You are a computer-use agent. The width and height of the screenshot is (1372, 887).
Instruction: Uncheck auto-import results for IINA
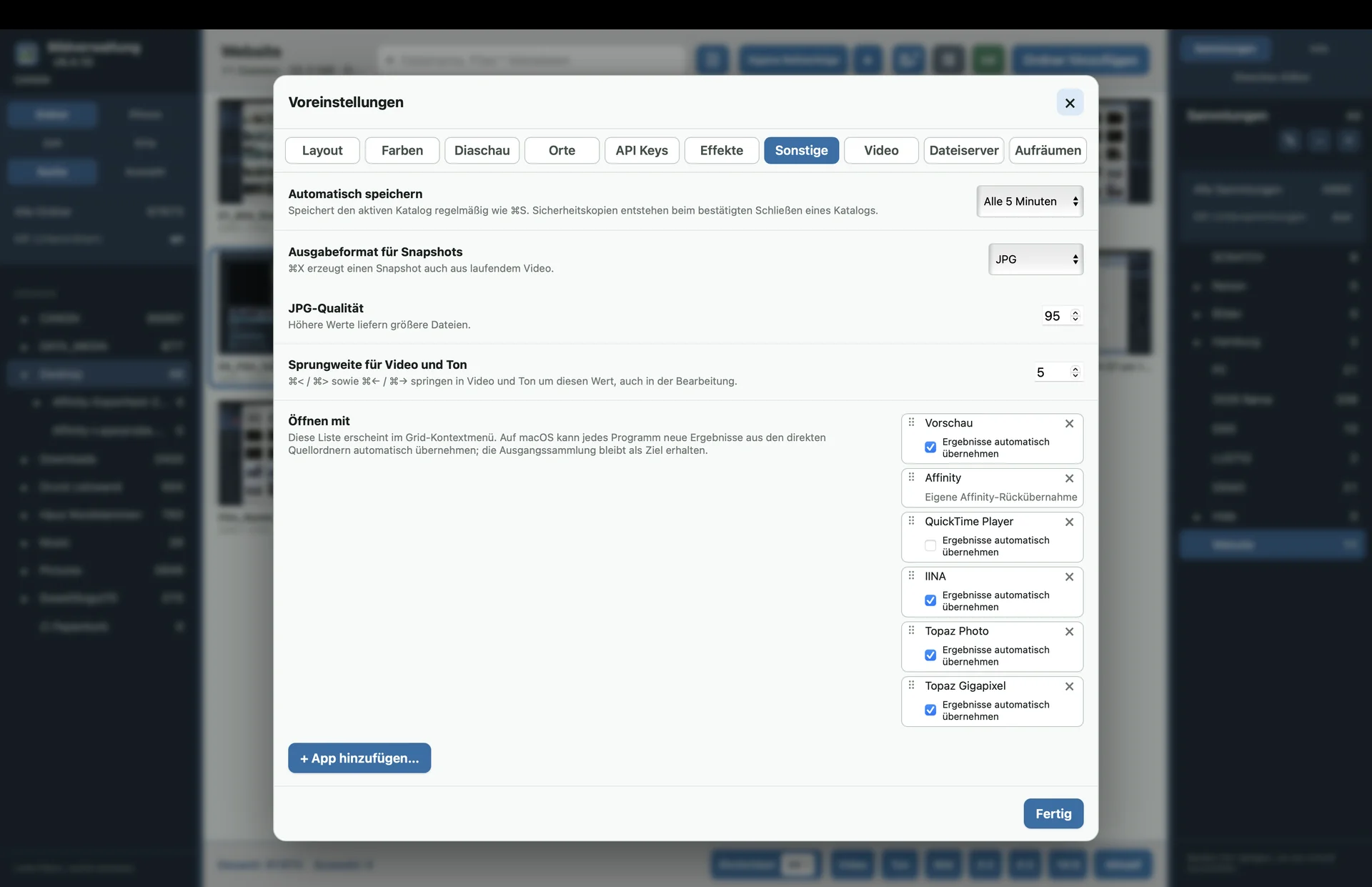[x=930, y=600]
